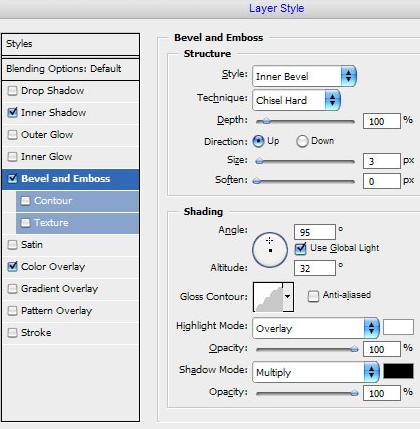Enable the Stroke checkbox

click(x=12, y=333)
